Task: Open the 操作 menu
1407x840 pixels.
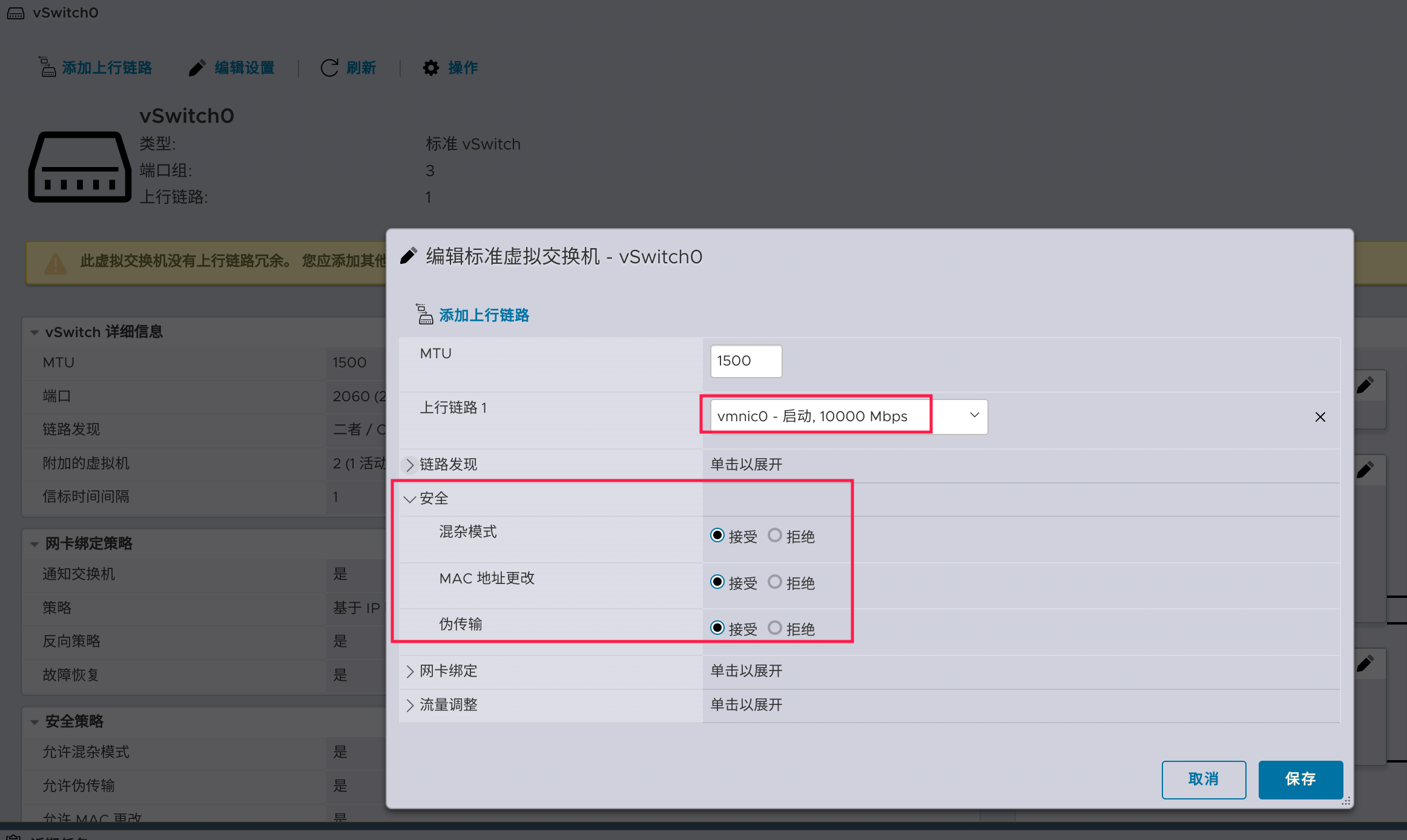Action: (463, 68)
